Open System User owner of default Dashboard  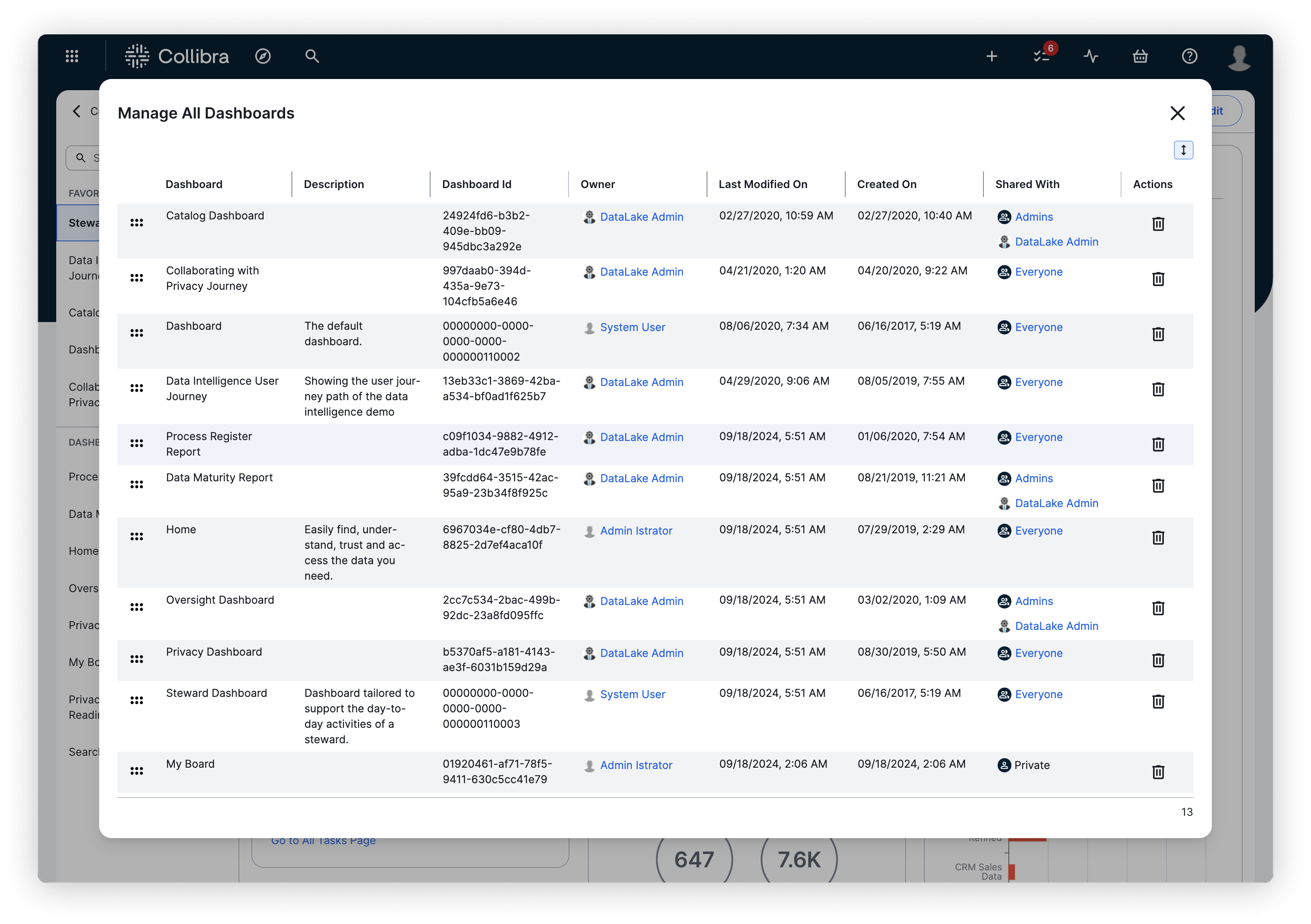coord(632,327)
